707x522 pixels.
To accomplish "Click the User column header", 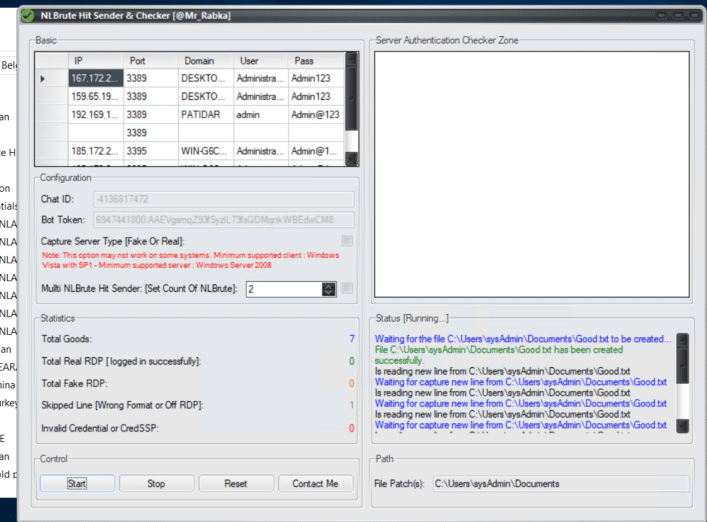I will (x=261, y=61).
